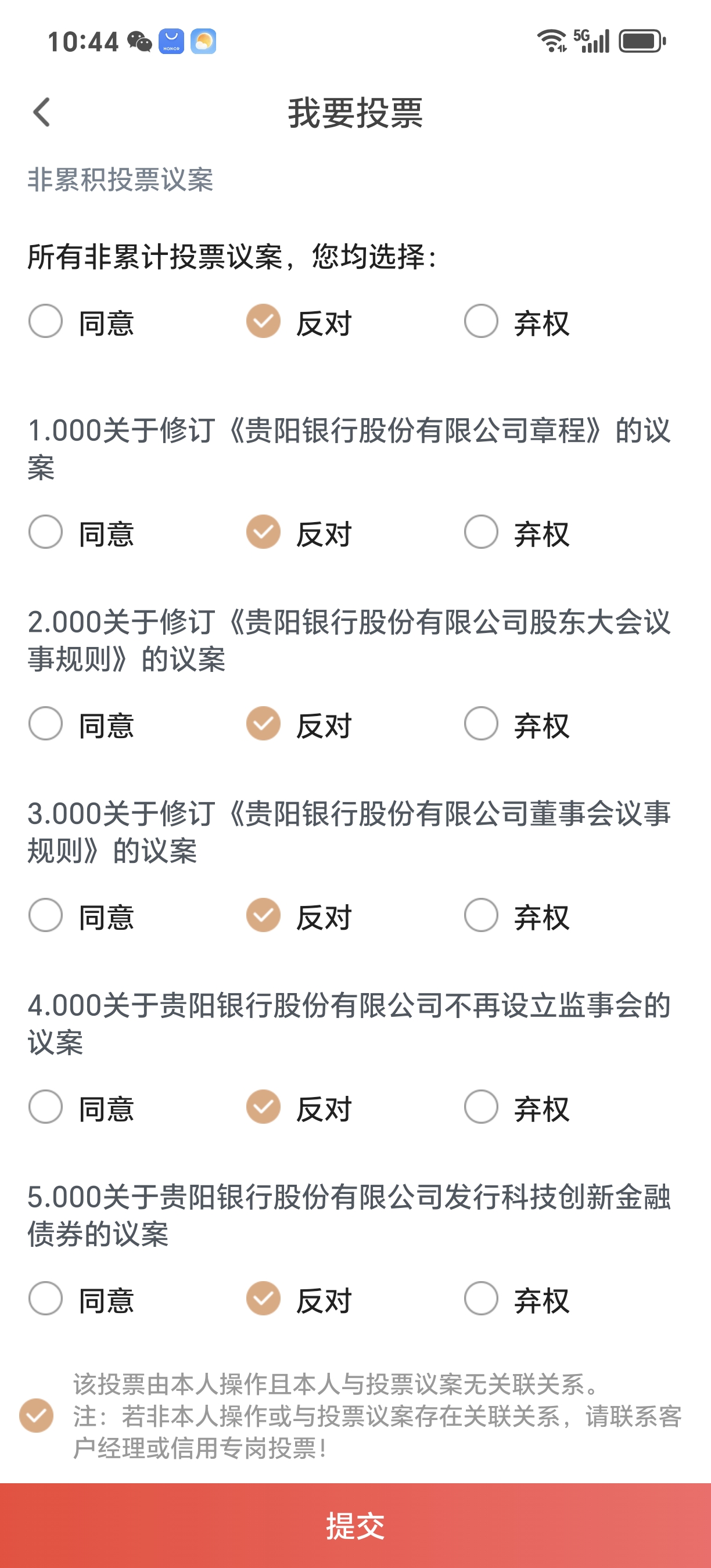The height and width of the screenshot is (1568, 711).
Task: Tap the battery status icon
Action: [x=642, y=41]
